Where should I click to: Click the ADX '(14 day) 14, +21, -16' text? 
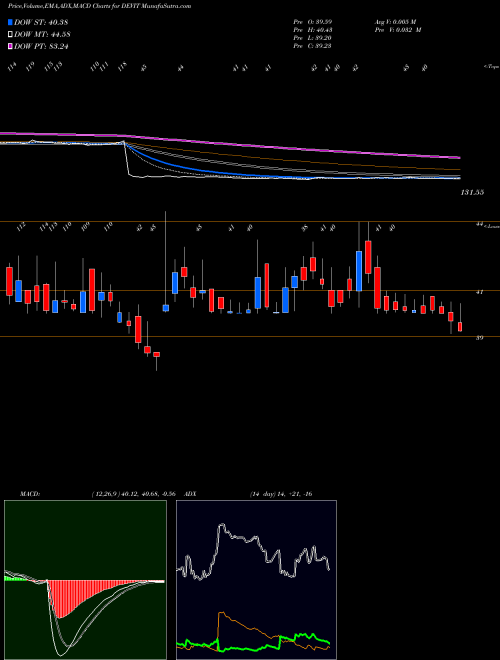click(281, 494)
